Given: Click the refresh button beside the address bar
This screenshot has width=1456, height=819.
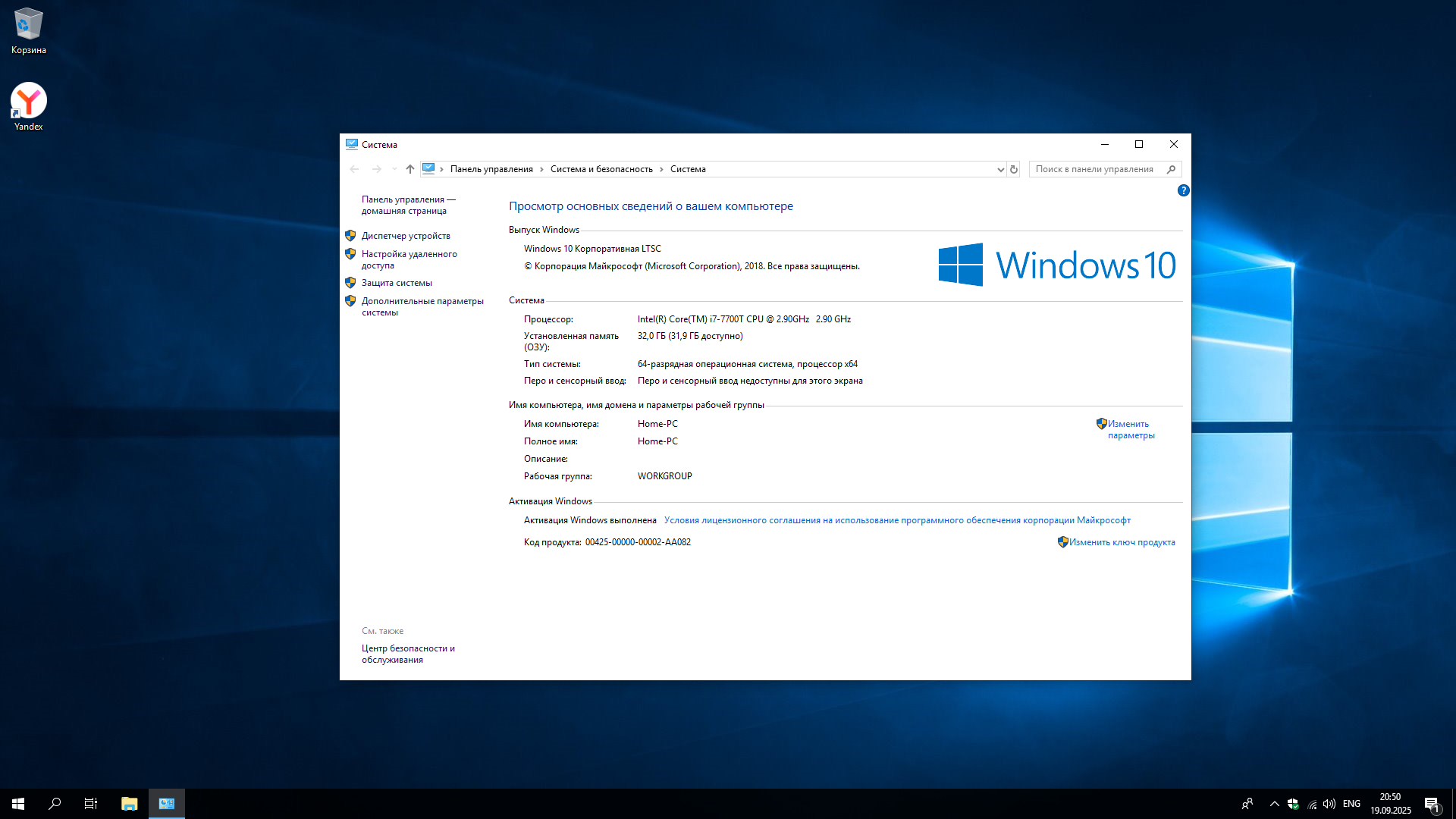Looking at the screenshot, I should click(x=1013, y=169).
